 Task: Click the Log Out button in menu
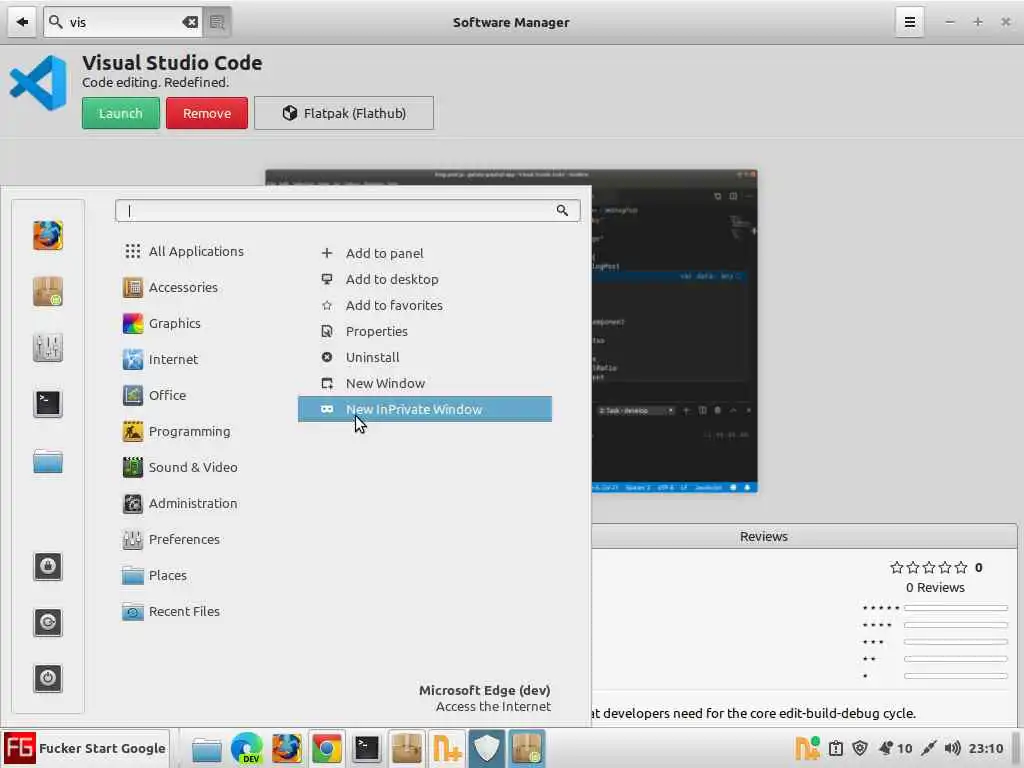pos(48,622)
